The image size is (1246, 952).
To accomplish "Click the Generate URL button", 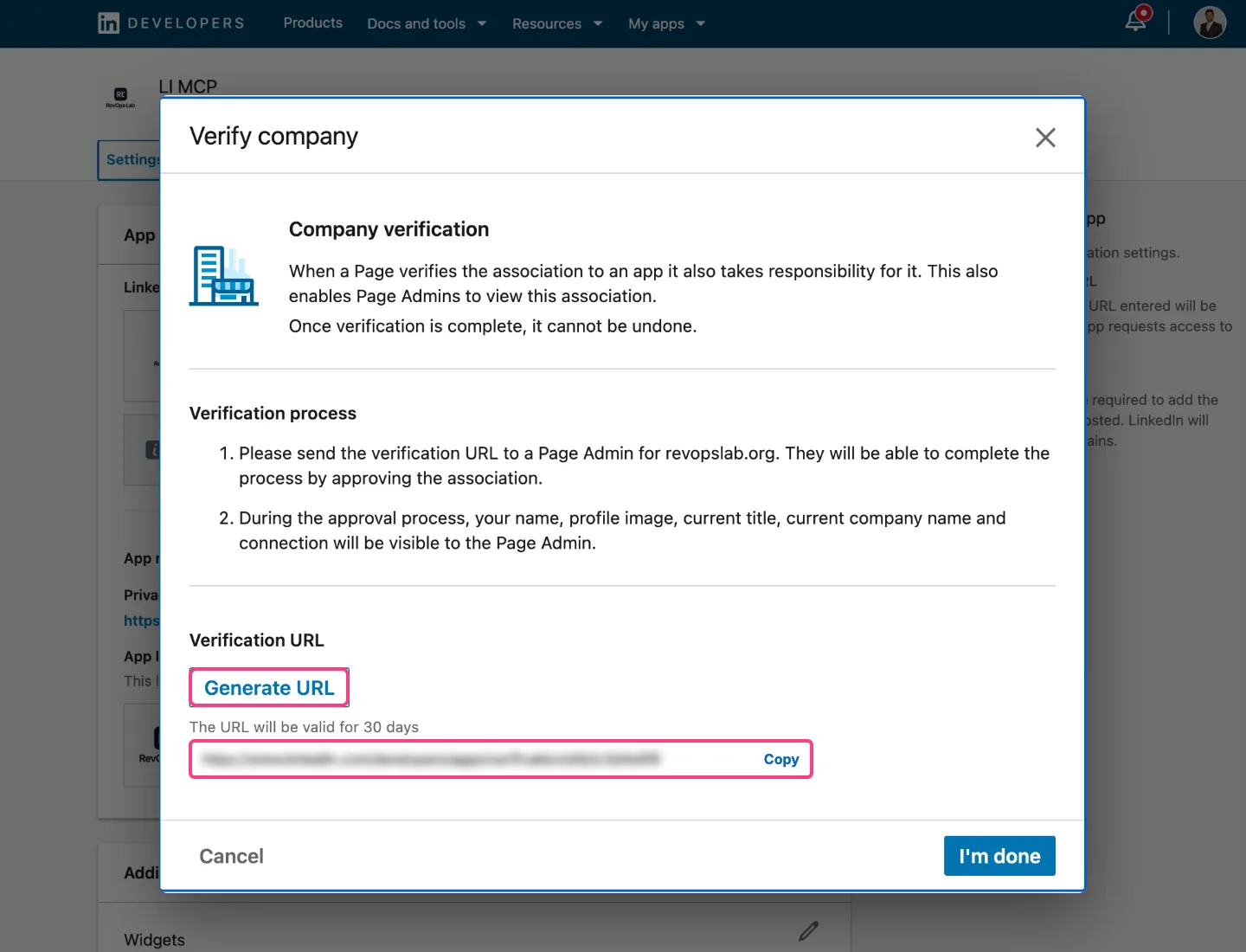I will click(x=269, y=688).
